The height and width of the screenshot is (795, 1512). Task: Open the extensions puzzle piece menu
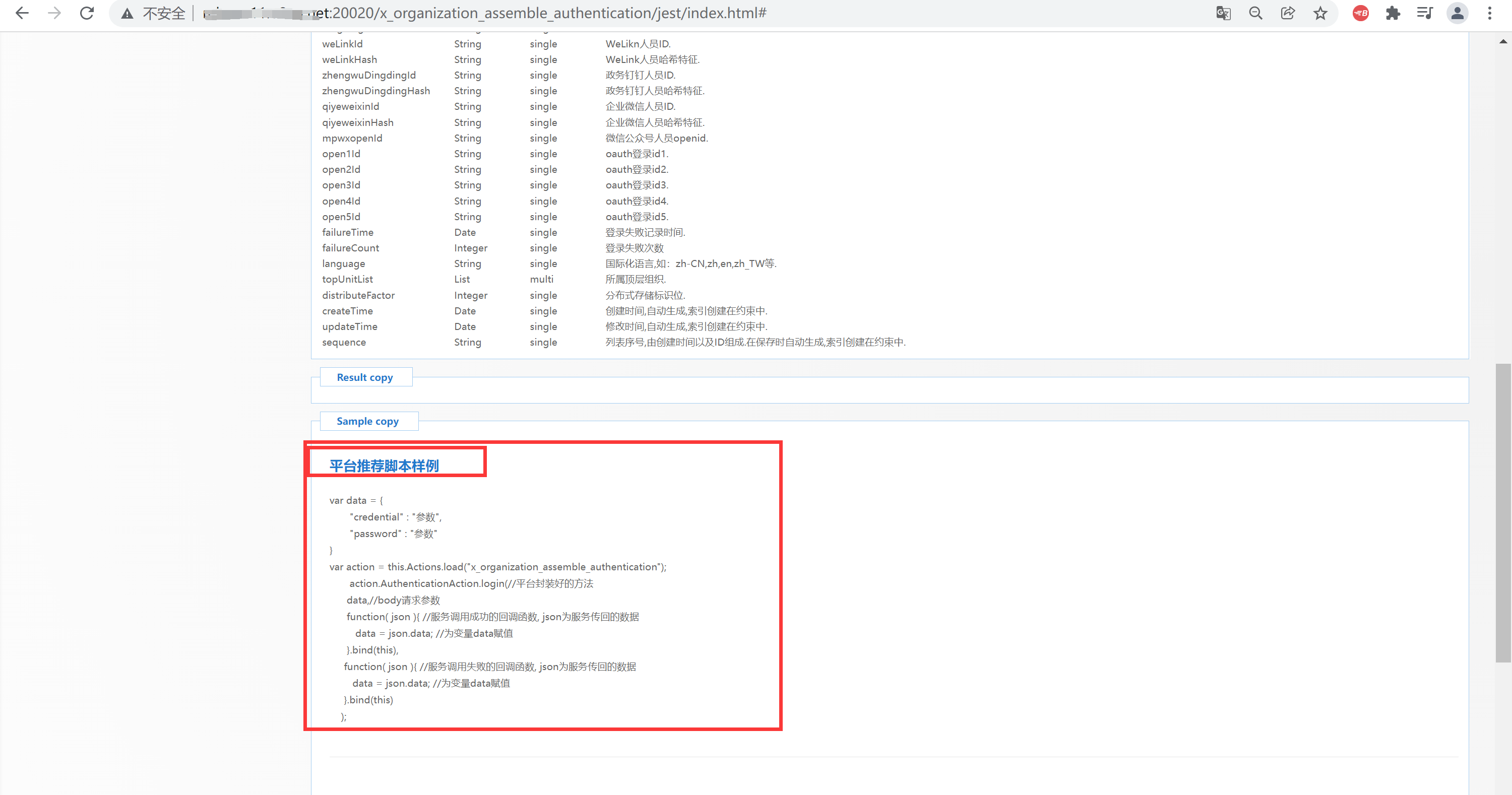pyautogui.click(x=1393, y=13)
